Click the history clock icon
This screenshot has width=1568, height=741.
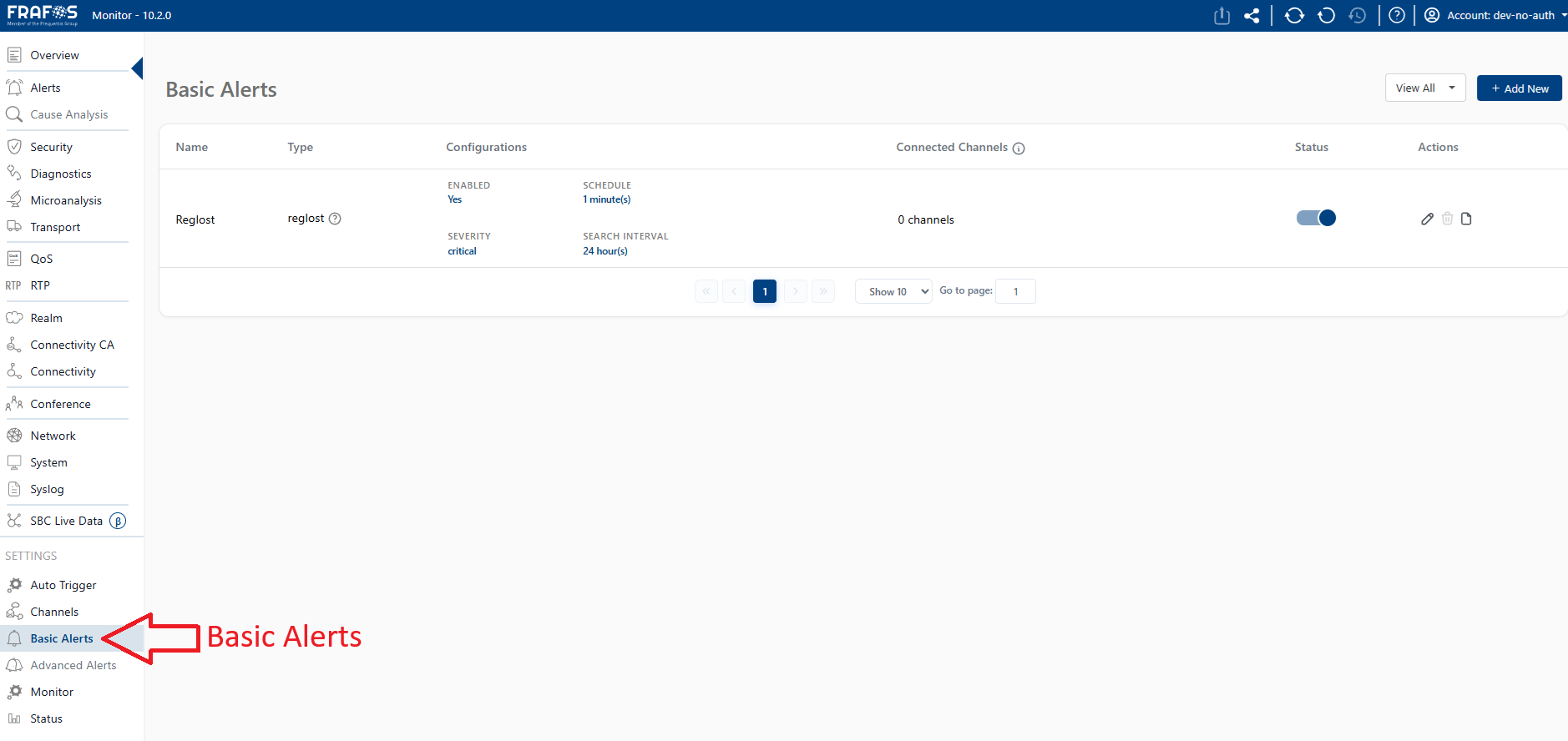click(1358, 15)
